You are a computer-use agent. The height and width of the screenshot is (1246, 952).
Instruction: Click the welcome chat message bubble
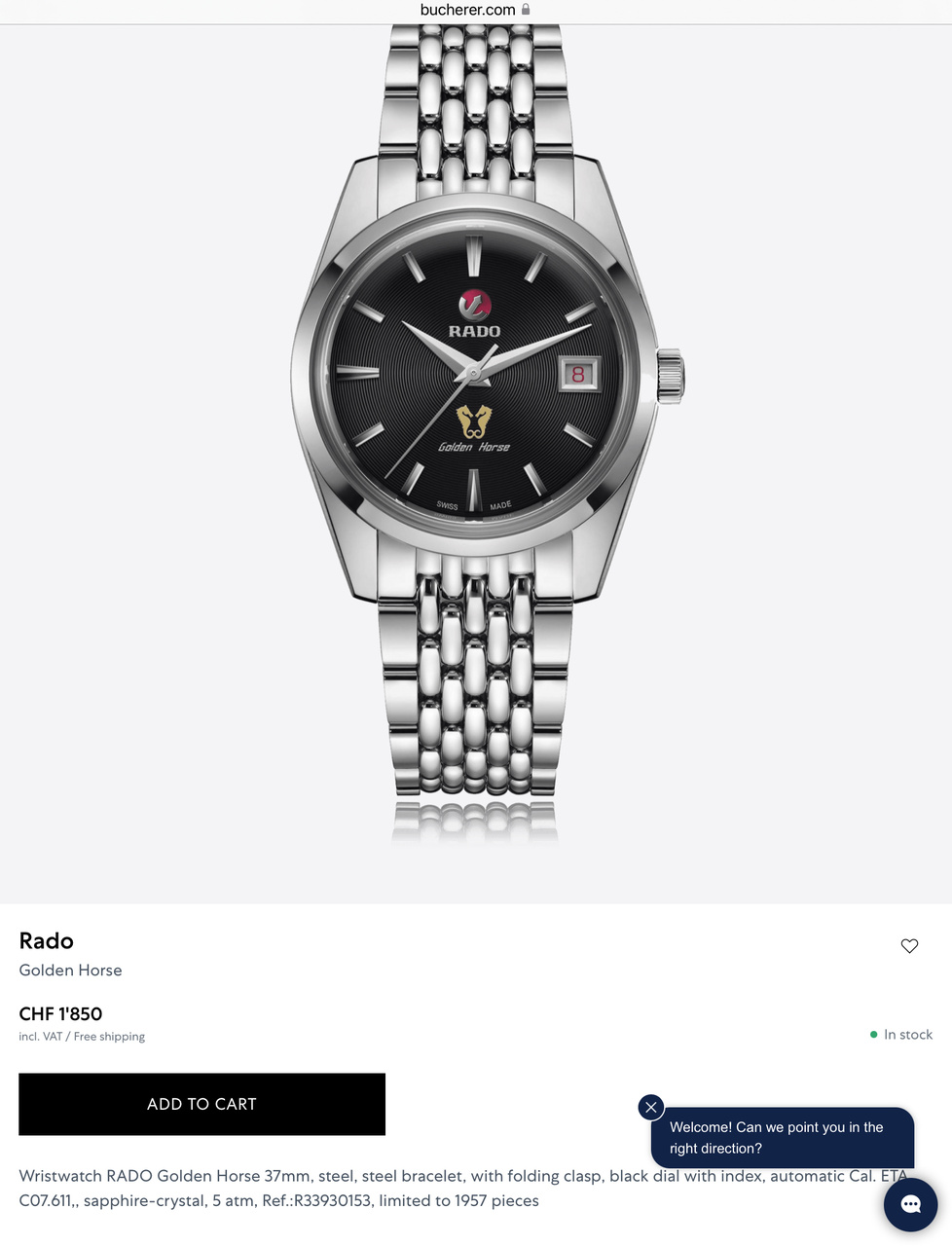point(783,1137)
